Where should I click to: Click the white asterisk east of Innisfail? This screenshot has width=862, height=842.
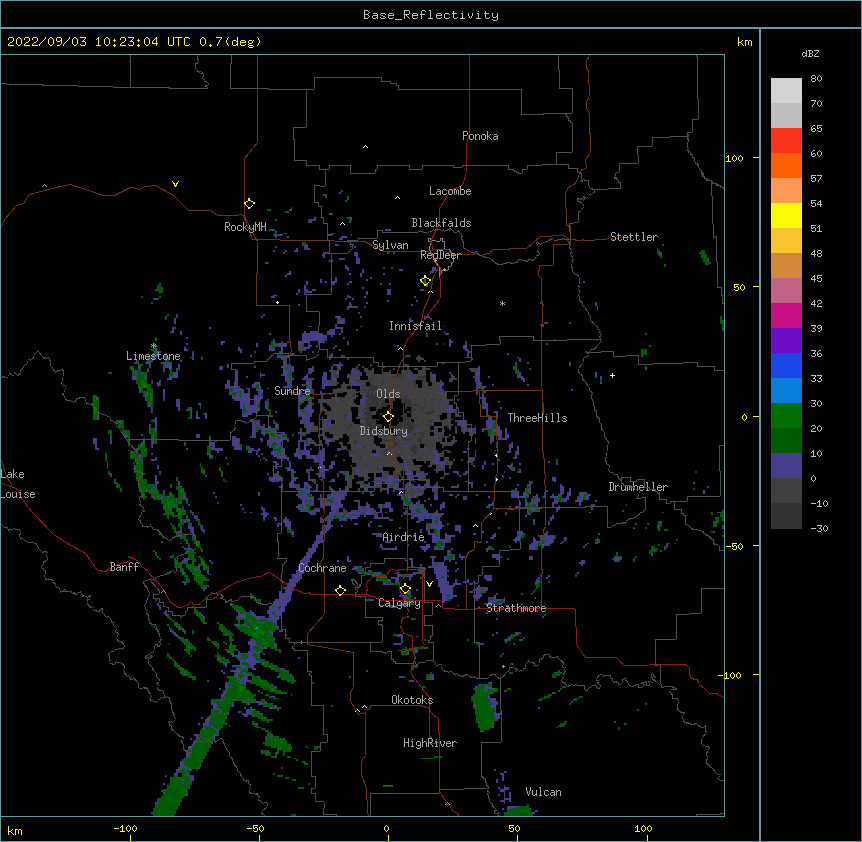pyautogui.click(x=502, y=303)
